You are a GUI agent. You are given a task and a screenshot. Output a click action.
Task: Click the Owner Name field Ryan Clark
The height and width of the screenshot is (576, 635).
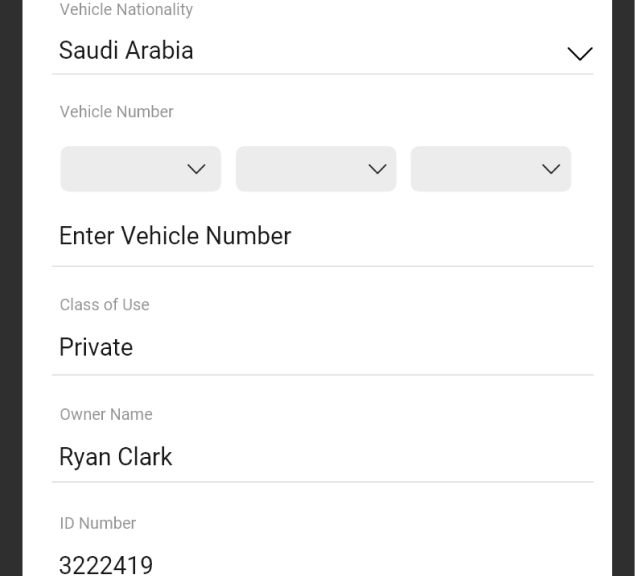(322, 457)
